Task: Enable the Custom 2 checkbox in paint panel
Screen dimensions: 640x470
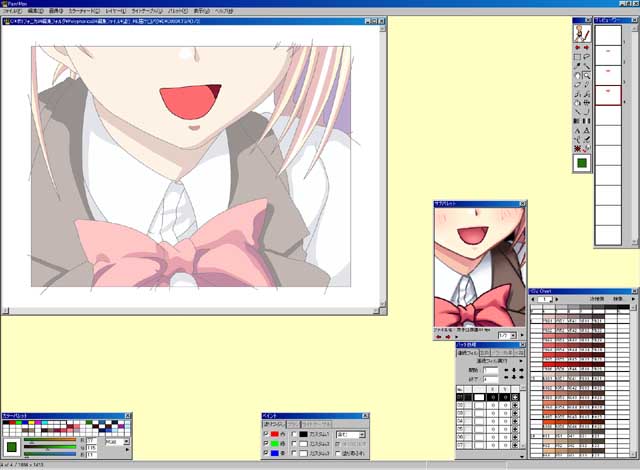Action: point(294,443)
